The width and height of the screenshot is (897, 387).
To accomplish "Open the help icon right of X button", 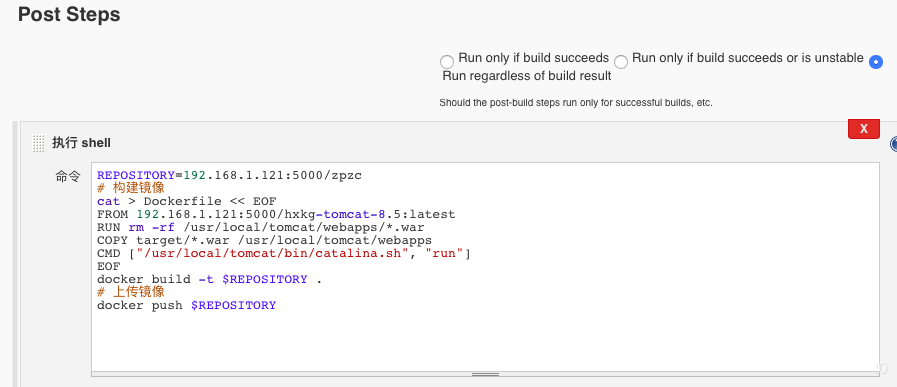I will [x=894, y=144].
